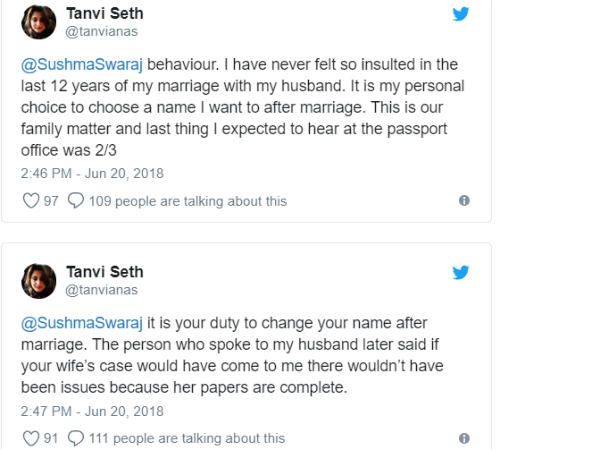Click Tanvi Seth name on second tweet
The width and height of the screenshot is (600, 450).
coord(105,272)
